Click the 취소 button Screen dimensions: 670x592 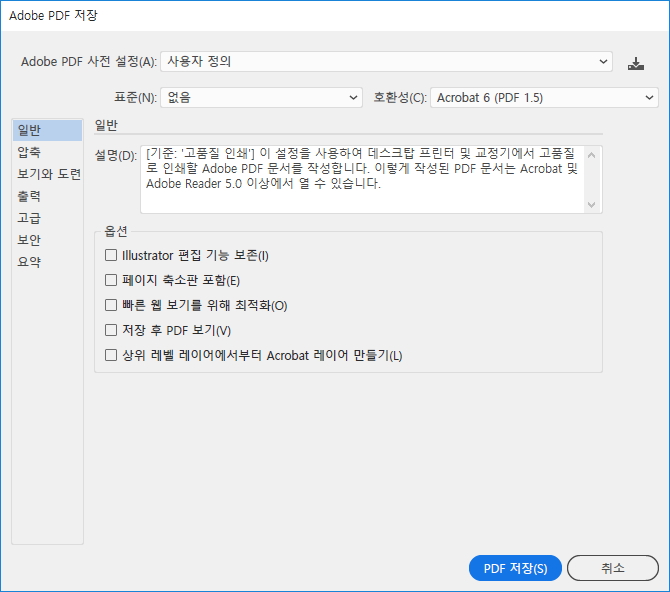(x=613, y=568)
